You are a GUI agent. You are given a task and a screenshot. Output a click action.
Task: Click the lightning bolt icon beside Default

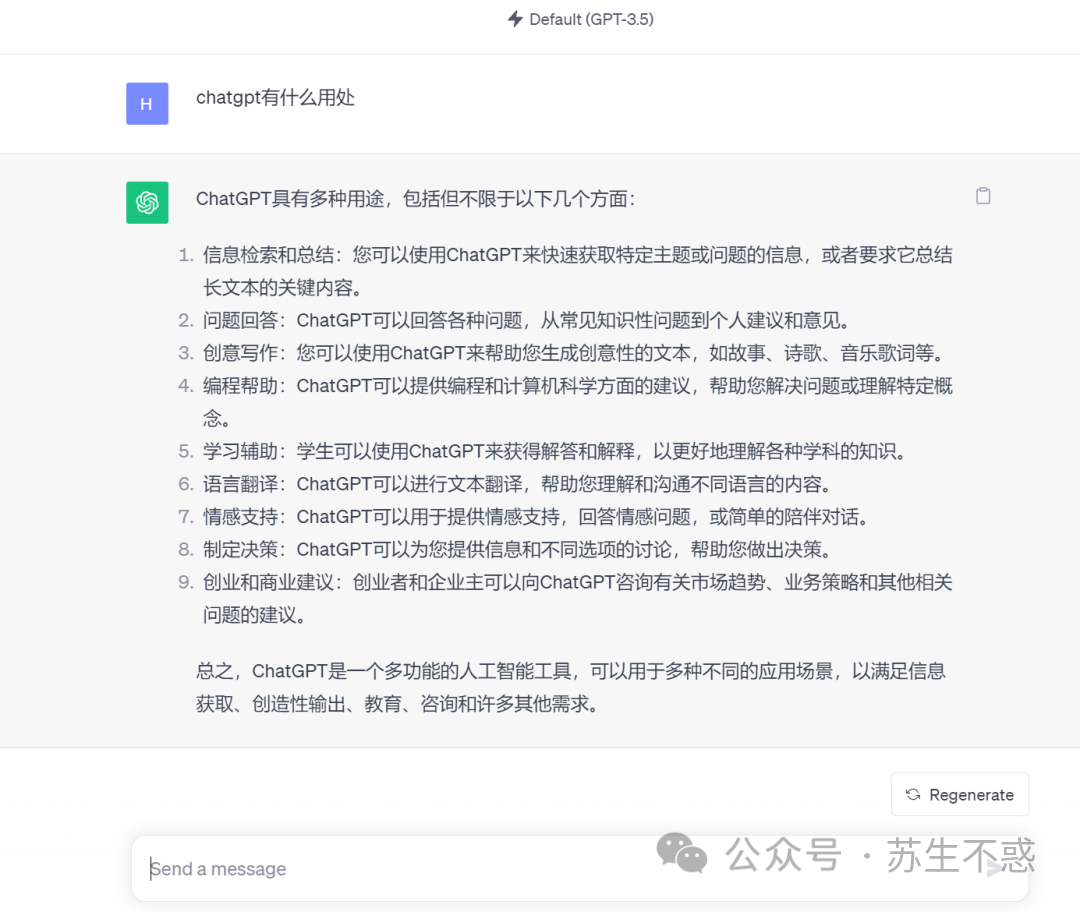pyautogui.click(x=515, y=19)
